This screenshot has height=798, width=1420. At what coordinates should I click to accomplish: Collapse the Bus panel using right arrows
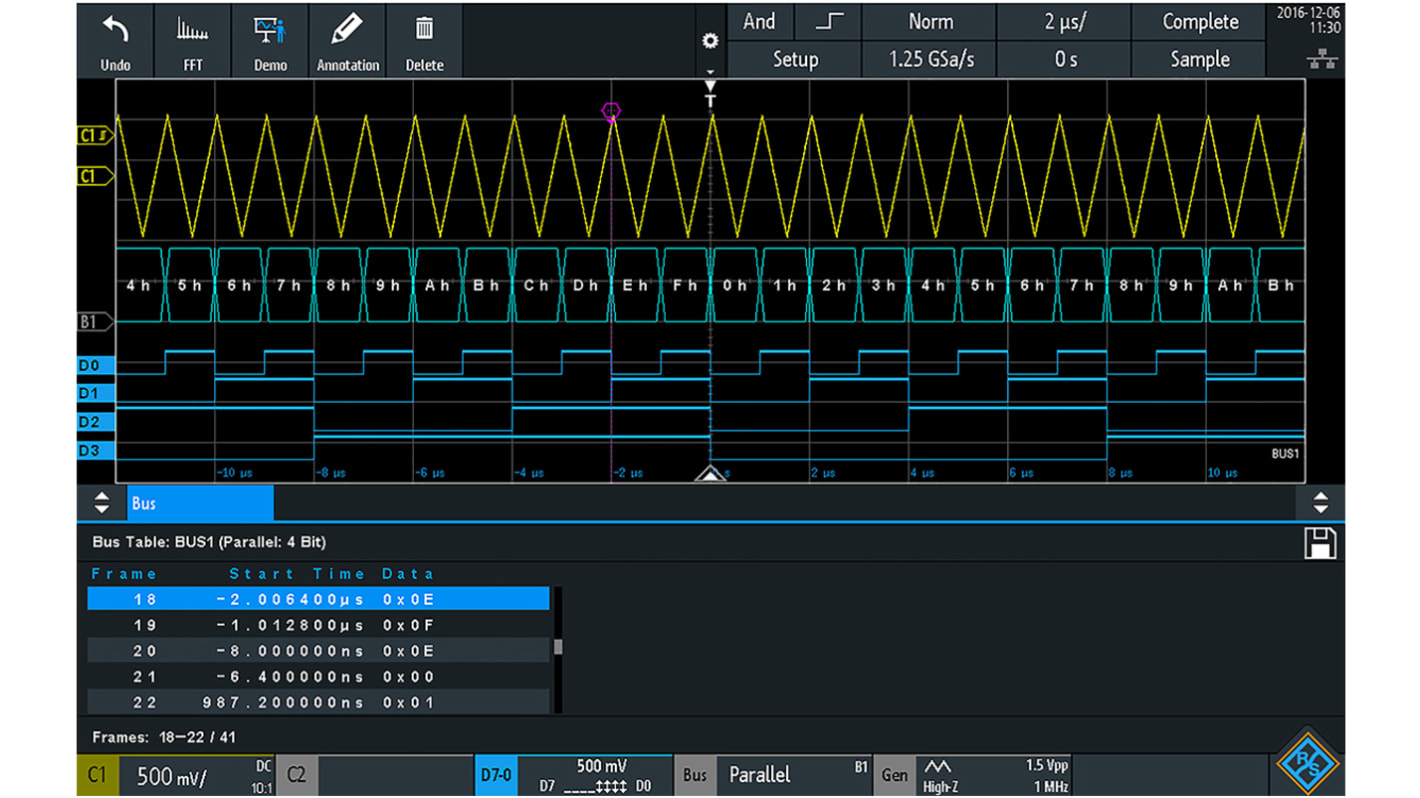1323,503
